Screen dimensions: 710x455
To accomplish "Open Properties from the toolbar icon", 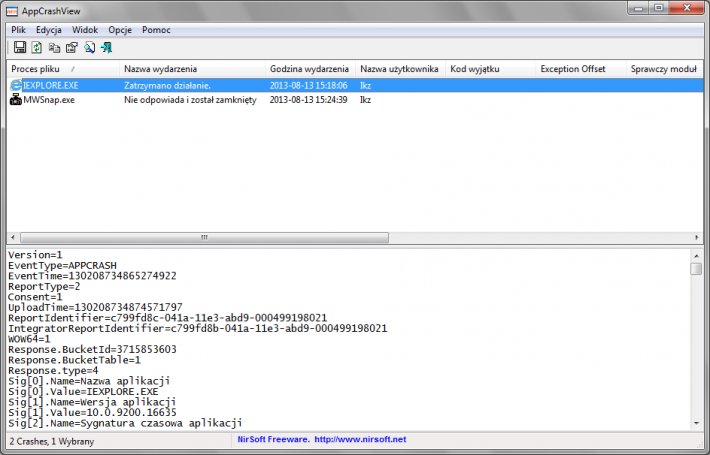I will coord(72,48).
